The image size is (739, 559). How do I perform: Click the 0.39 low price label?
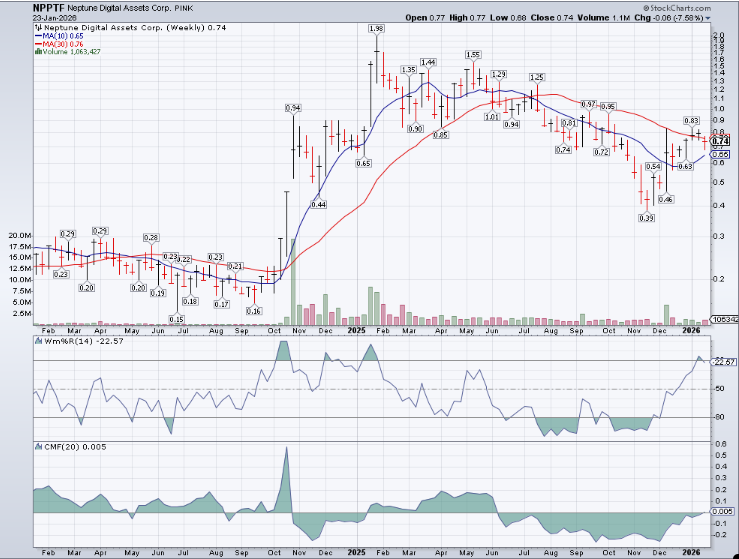tap(647, 218)
